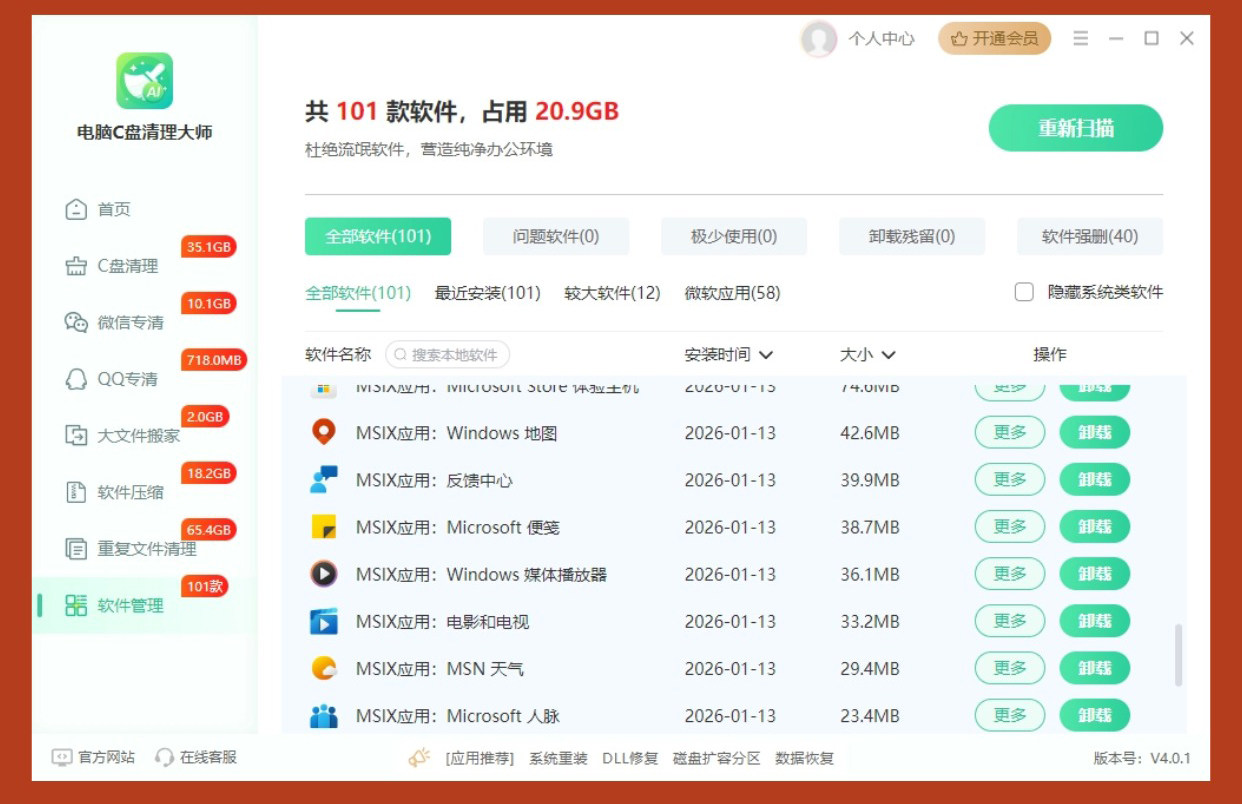Uninstall Windows 地图 with 卸载

[1095, 433]
